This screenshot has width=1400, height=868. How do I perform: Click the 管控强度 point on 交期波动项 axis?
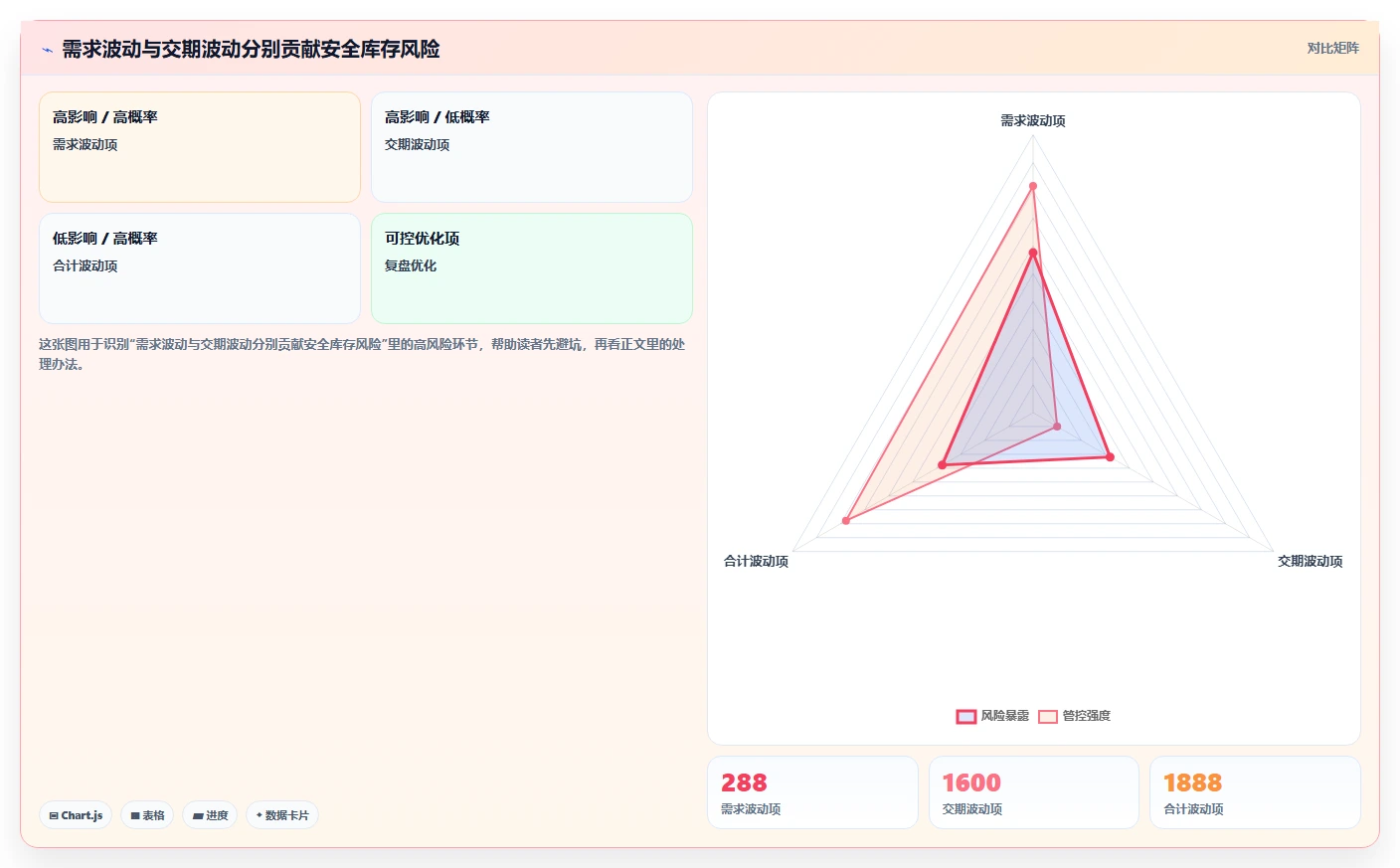1057,427
